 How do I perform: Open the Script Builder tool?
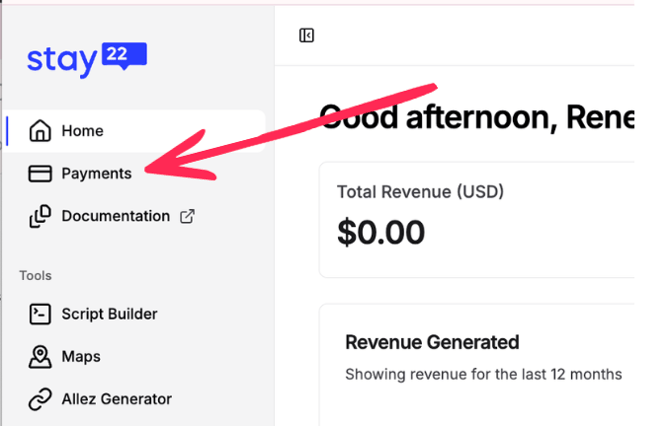click(x=109, y=314)
